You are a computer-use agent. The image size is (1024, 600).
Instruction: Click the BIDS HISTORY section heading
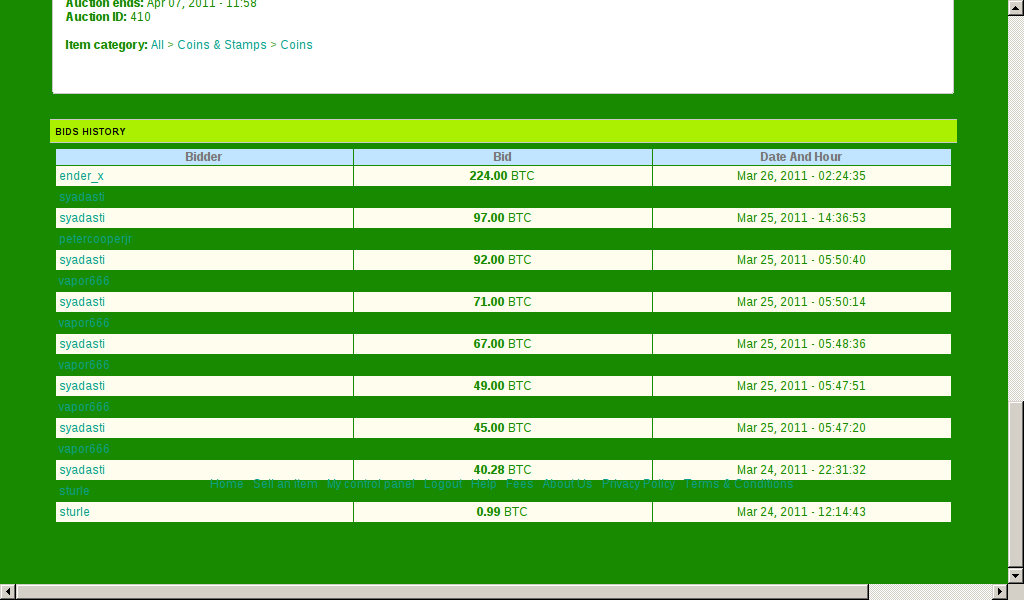coord(90,132)
